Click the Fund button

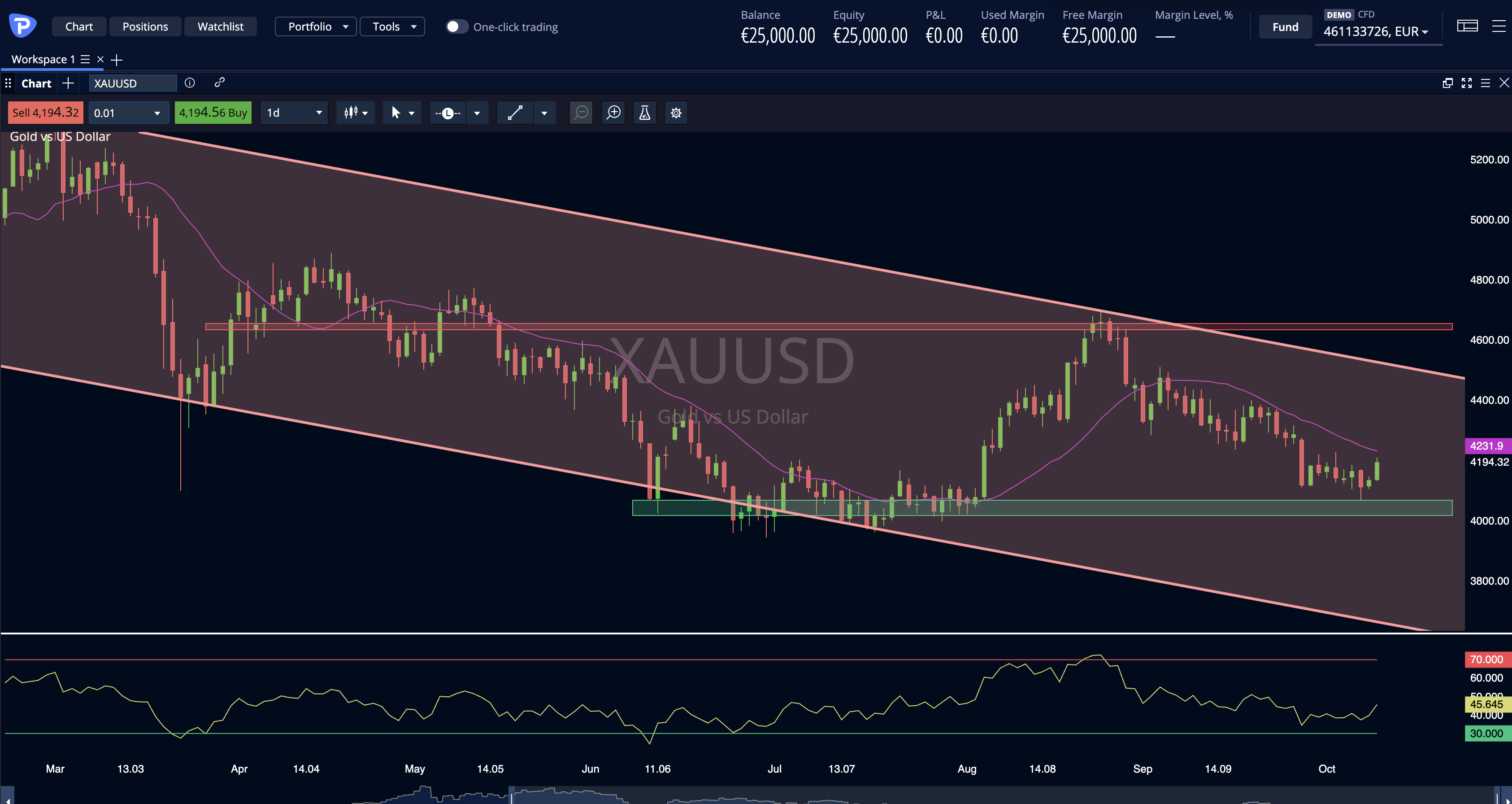[x=1286, y=27]
